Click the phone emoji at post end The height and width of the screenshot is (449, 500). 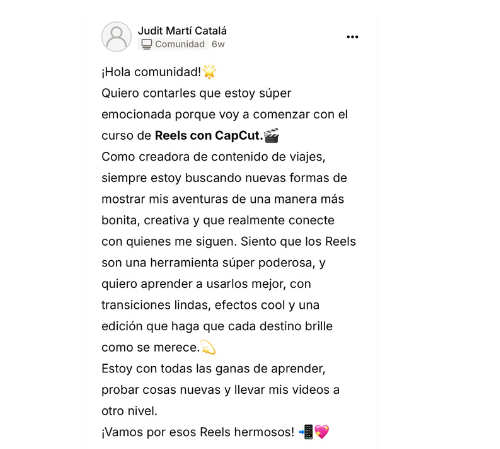click(x=306, y=432)
